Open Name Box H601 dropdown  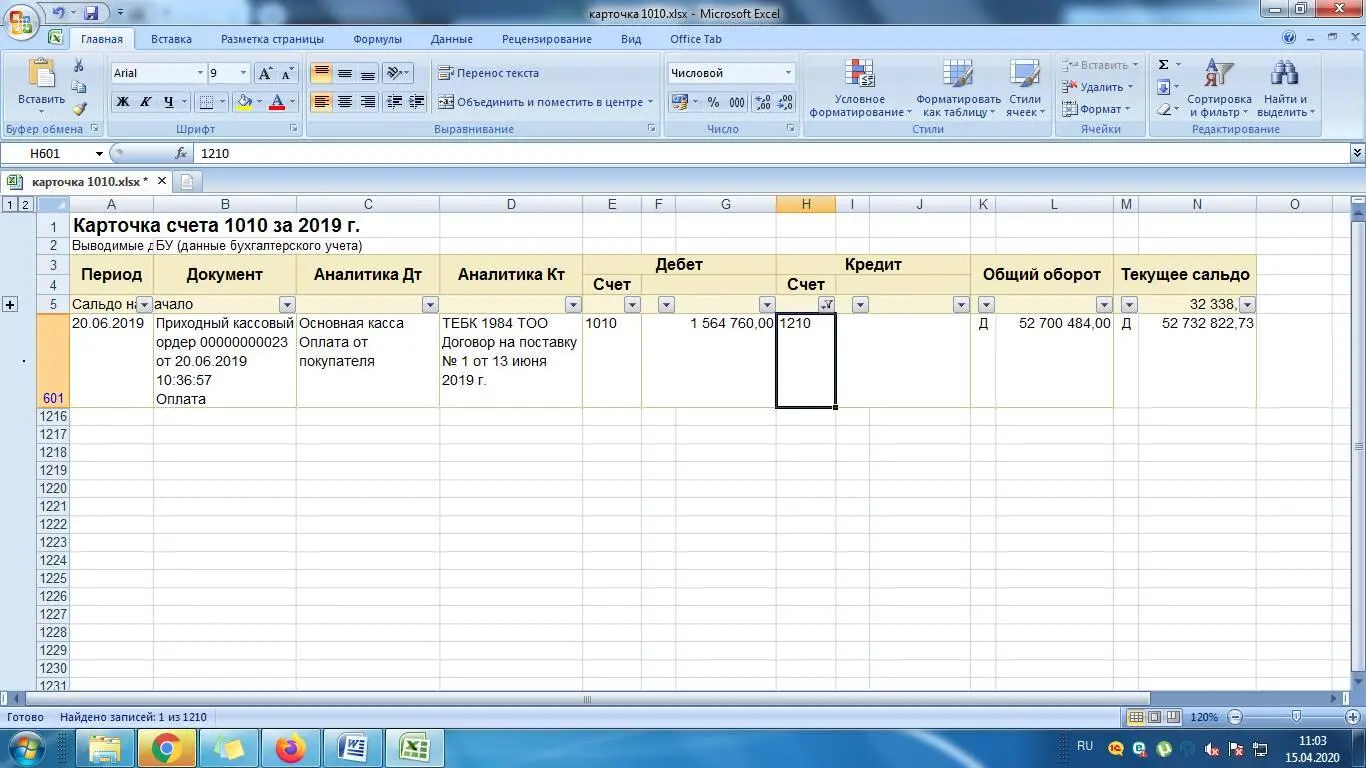tap(99, 154)
